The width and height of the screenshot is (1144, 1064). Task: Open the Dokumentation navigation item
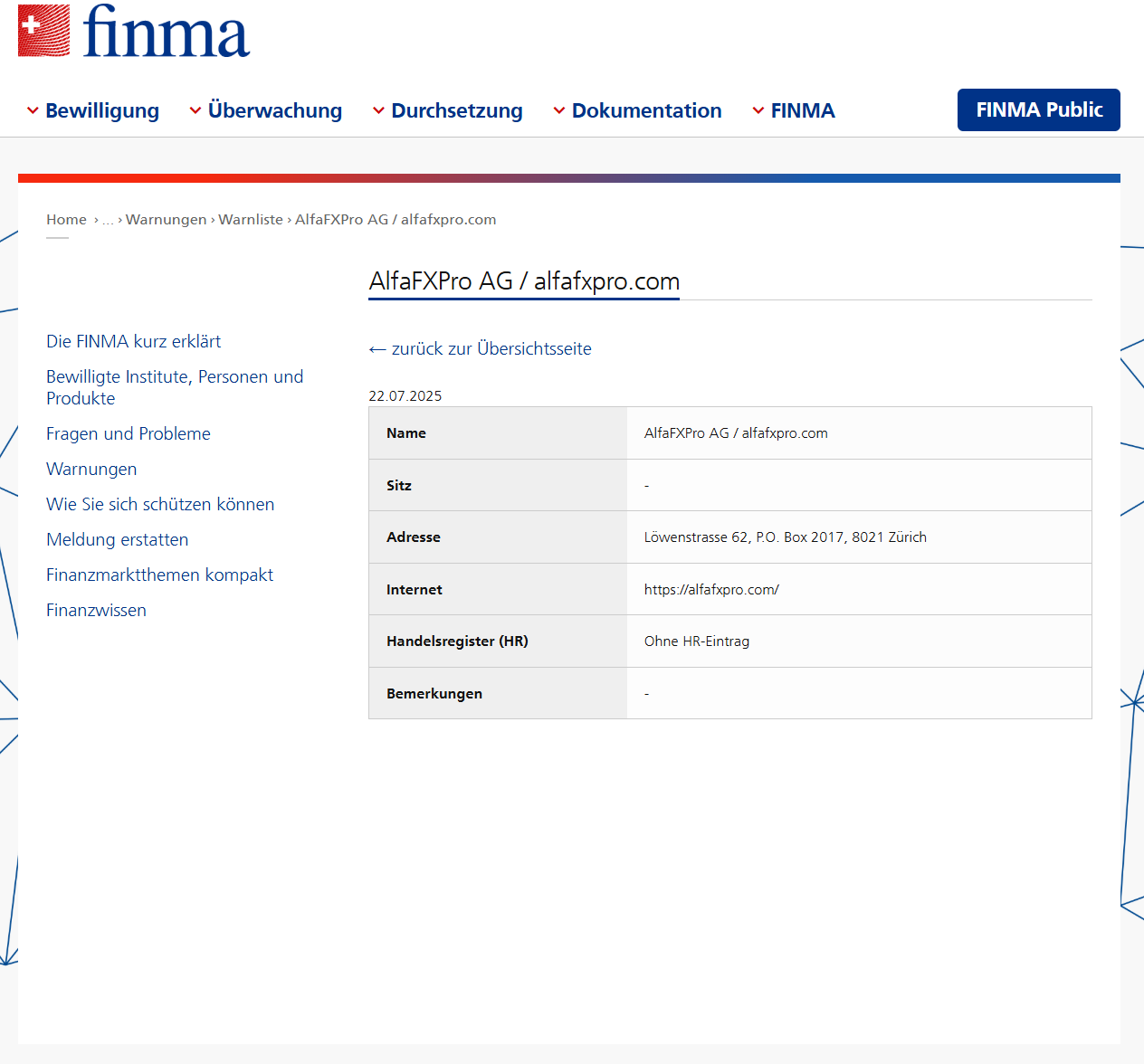pyautogui.click(x=647, y=110)
